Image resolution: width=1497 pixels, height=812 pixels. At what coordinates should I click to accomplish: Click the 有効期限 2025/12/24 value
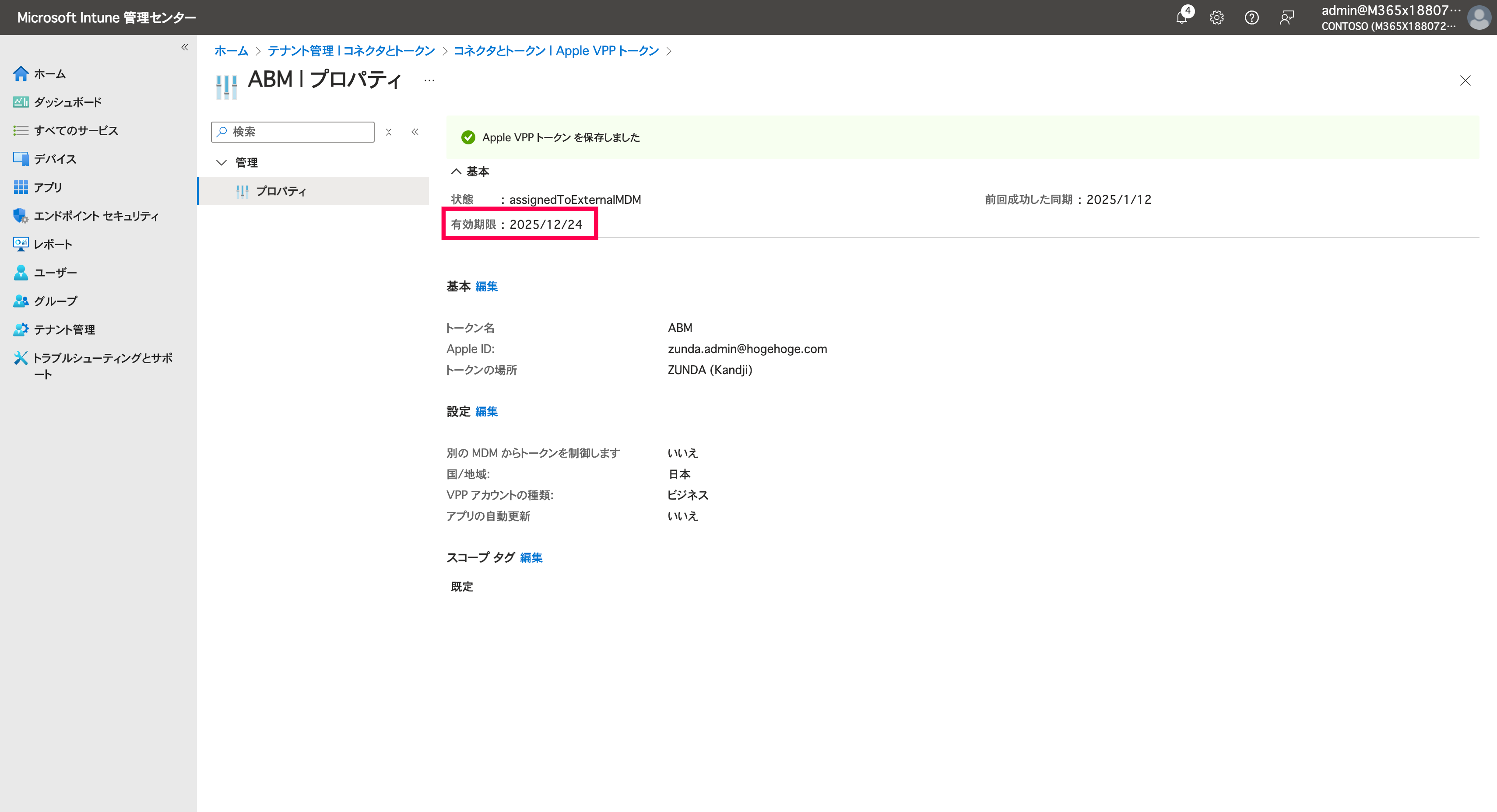(x=546, y=225)
